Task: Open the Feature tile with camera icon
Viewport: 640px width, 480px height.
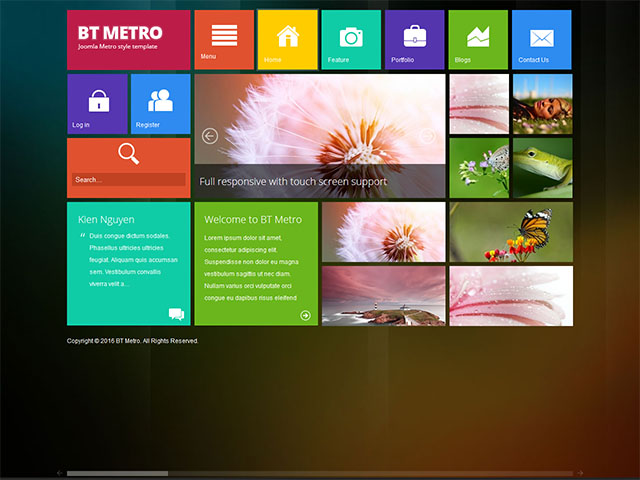Action: (351, 40)
